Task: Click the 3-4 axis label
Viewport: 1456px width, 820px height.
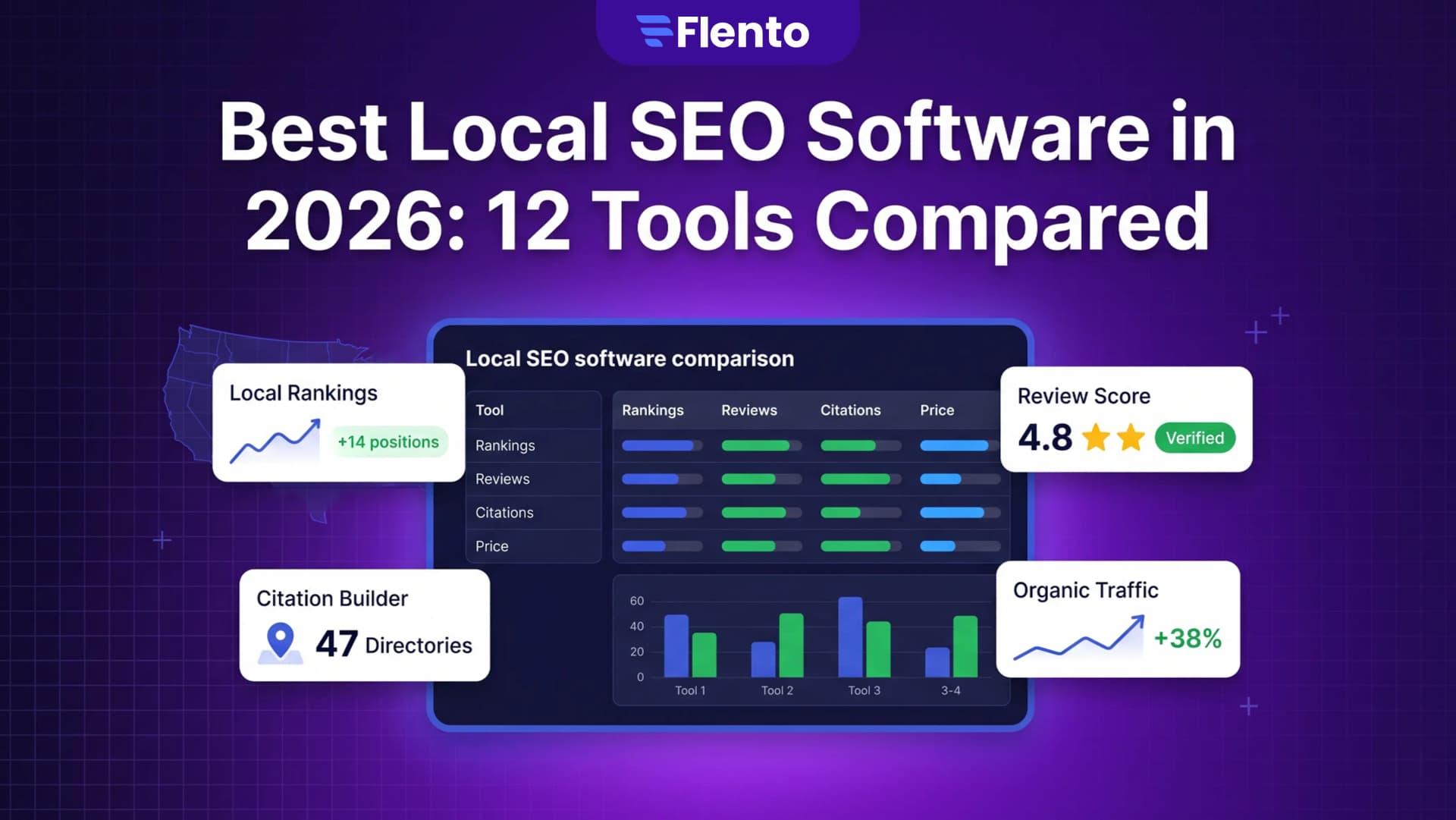Action: tap(951, 690)
